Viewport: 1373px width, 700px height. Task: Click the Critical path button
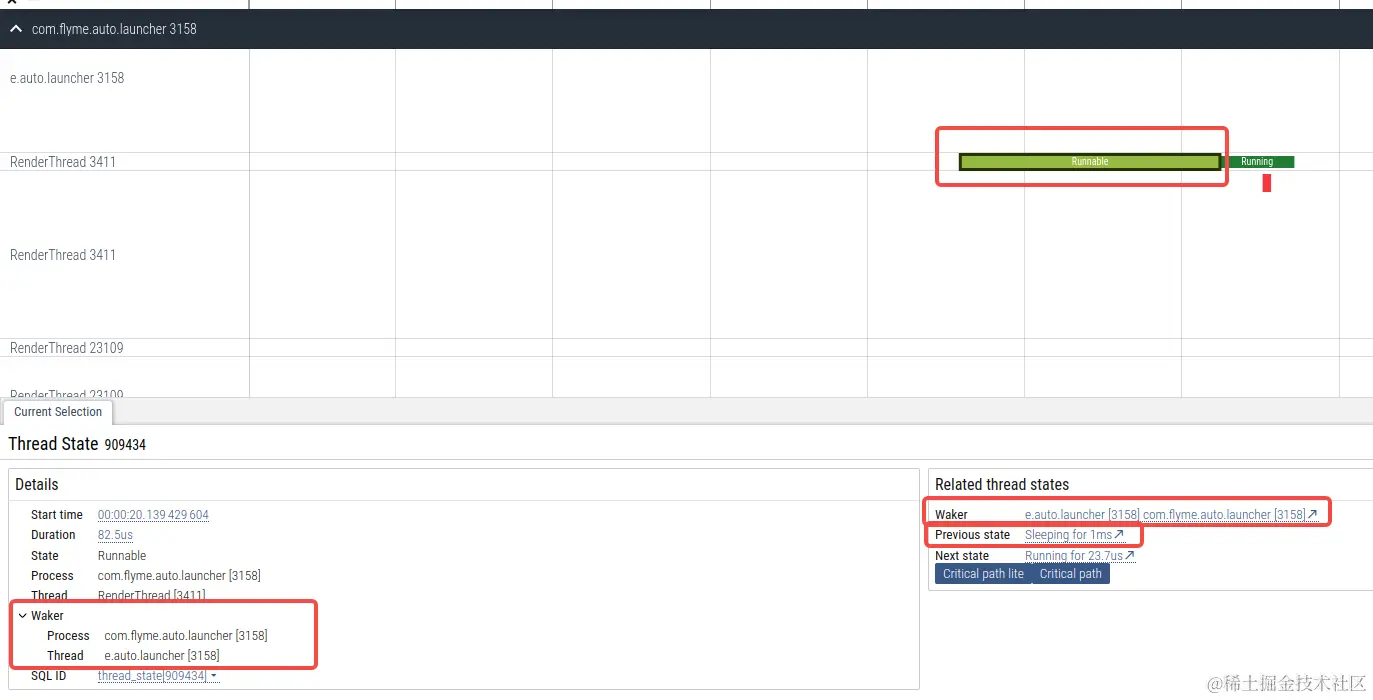click(x=1071, y=574)
